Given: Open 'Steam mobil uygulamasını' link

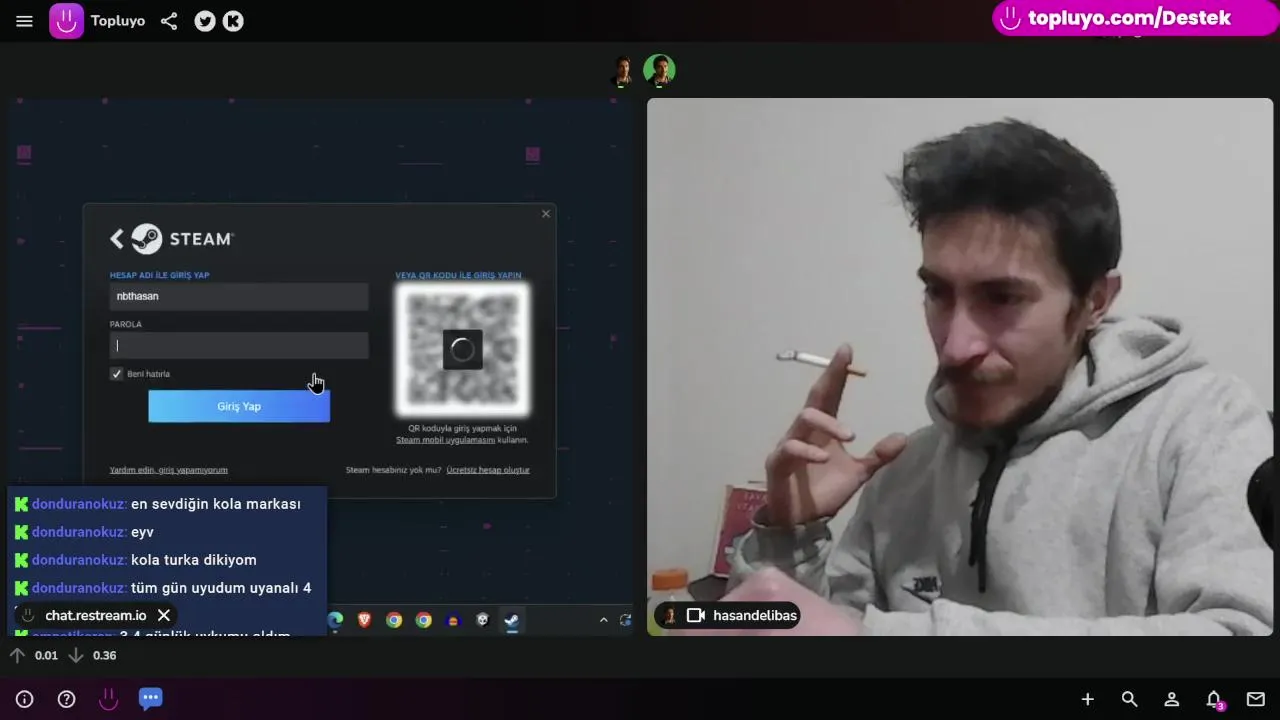Looking at the screenshot, I should click(x=446, y=440).
